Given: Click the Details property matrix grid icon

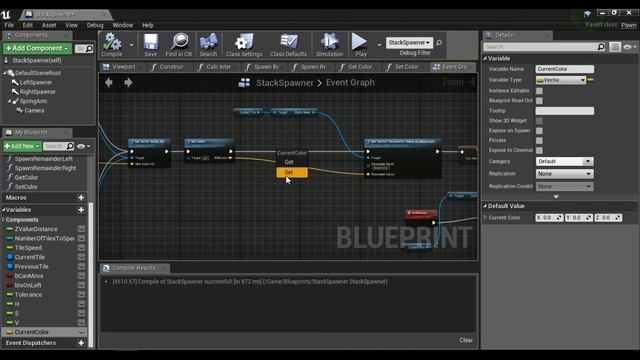Looking at the screenshot, I should point(615,47).
